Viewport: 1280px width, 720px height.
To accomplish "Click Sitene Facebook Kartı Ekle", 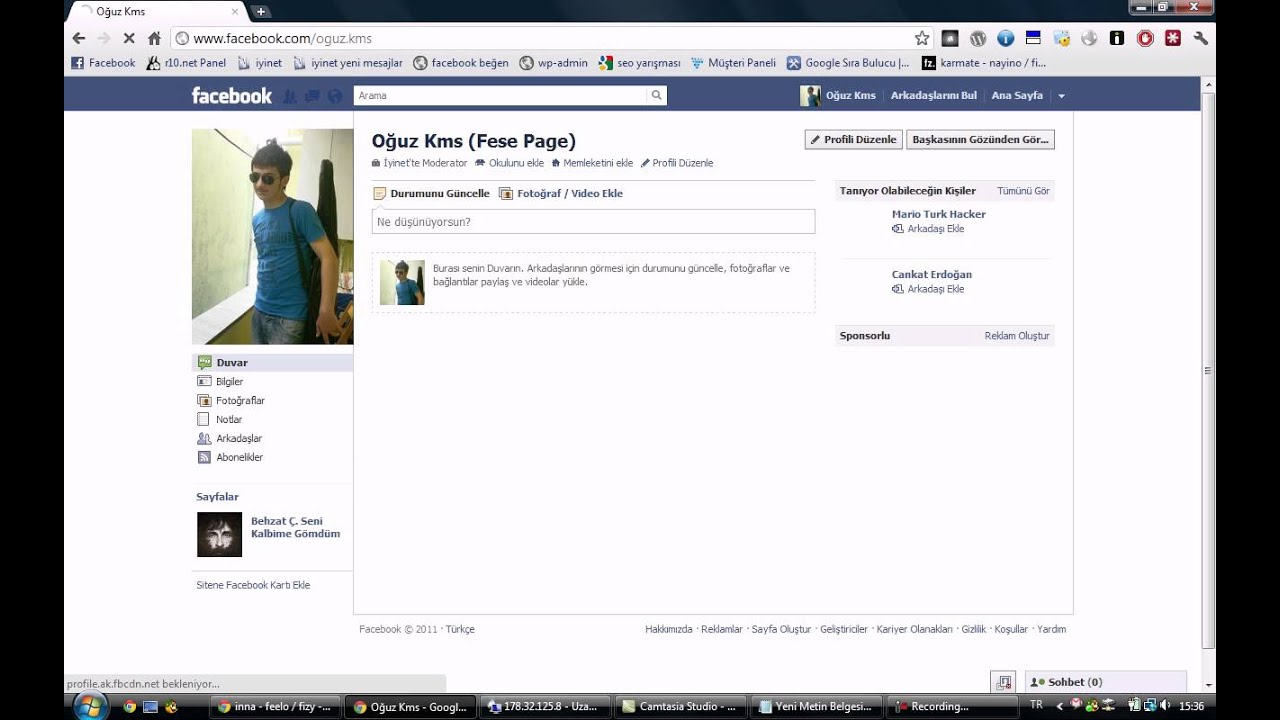I will pyautogui.click(x=253, y=585).
